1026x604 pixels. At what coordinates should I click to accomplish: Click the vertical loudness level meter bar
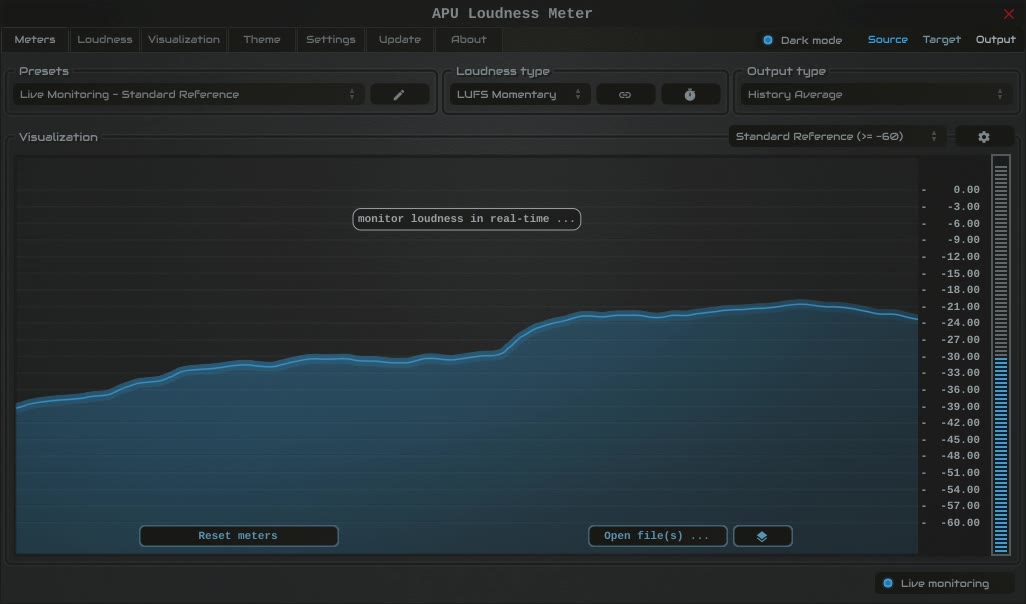point(1000,355)
